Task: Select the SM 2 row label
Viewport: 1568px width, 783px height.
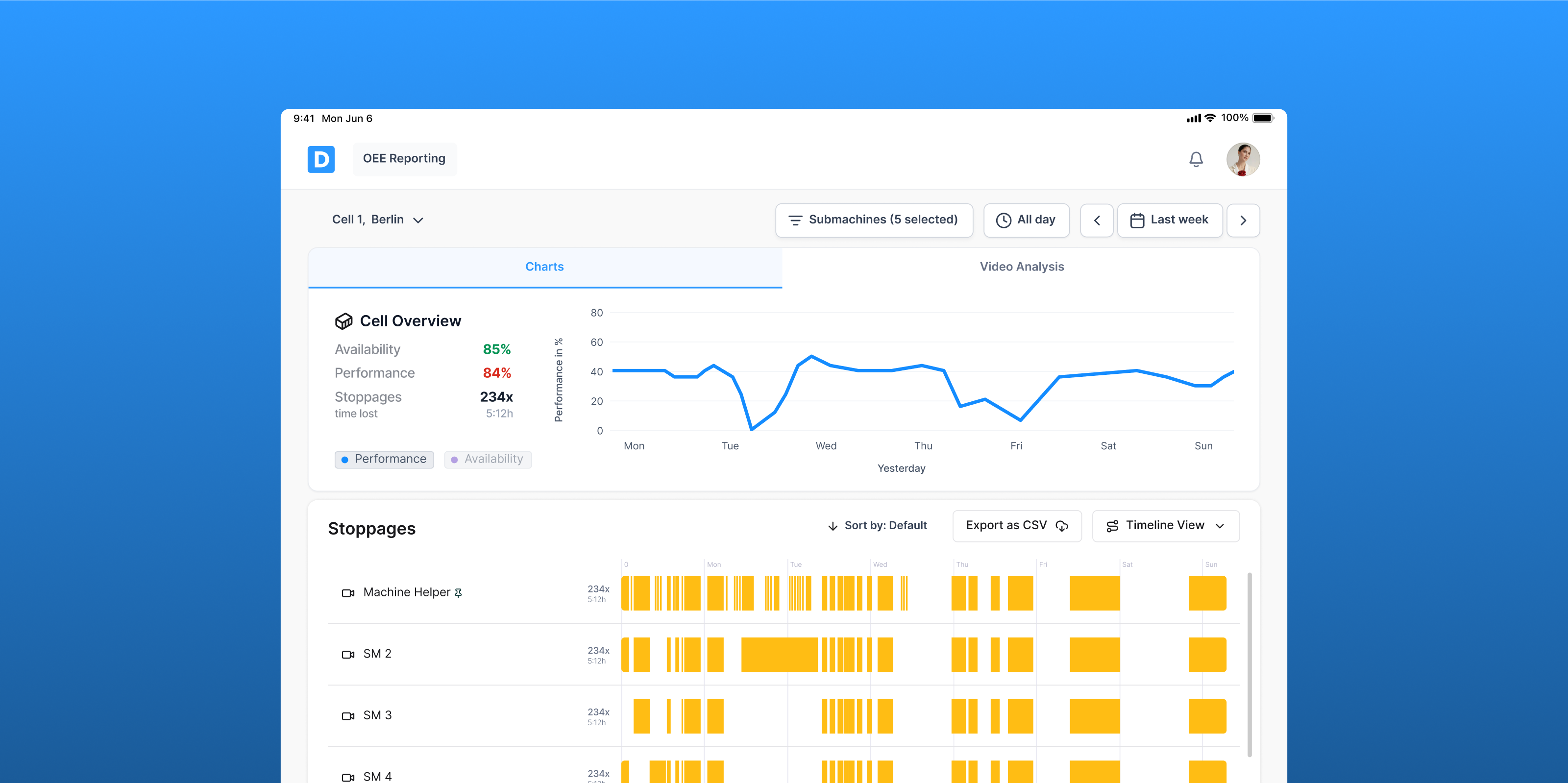Action: tap(377, 654)
